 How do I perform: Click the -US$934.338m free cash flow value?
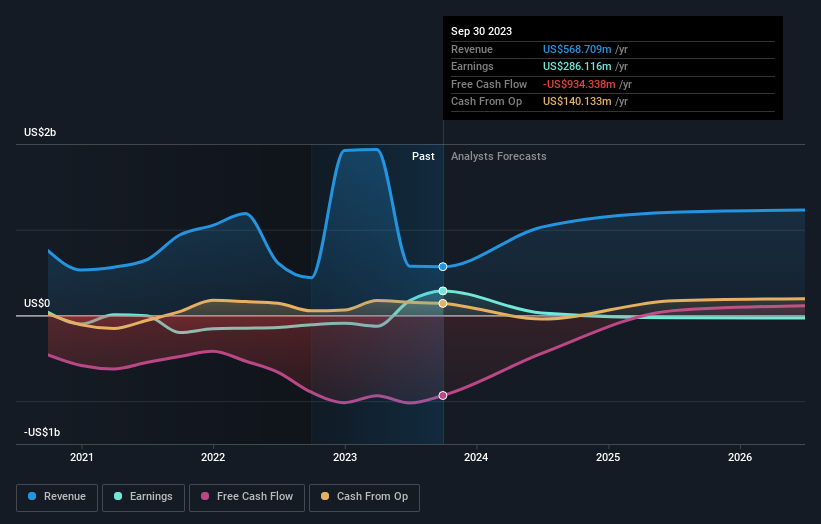coord(579,84)
